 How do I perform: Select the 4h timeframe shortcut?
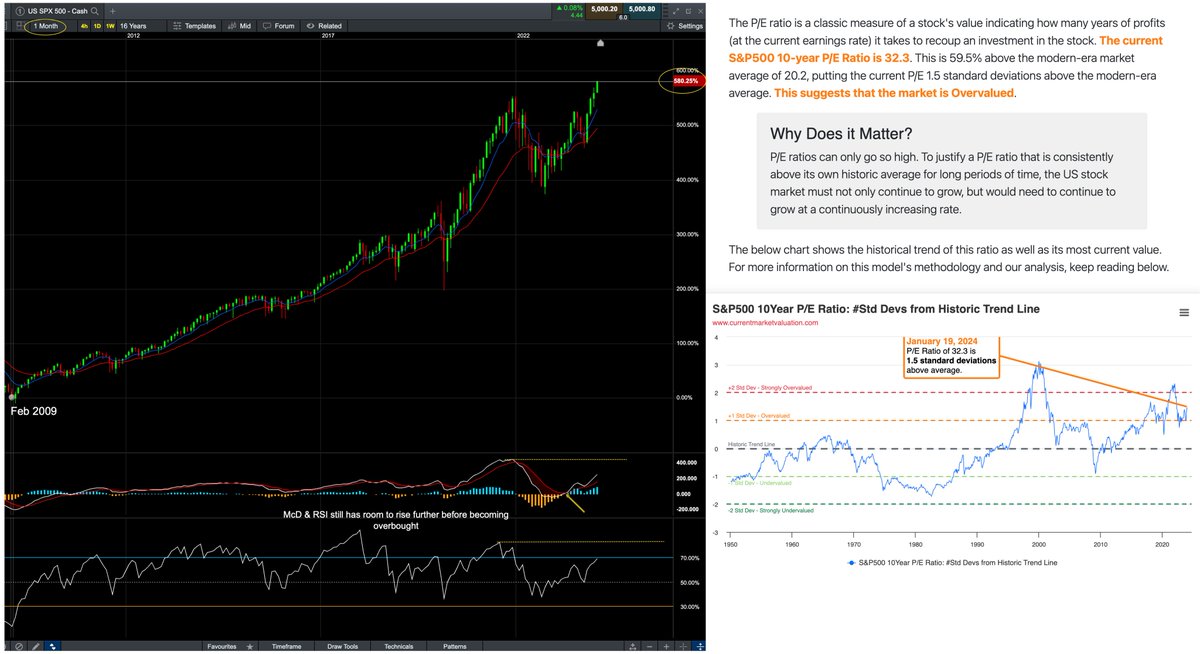(x=84, y=26)
